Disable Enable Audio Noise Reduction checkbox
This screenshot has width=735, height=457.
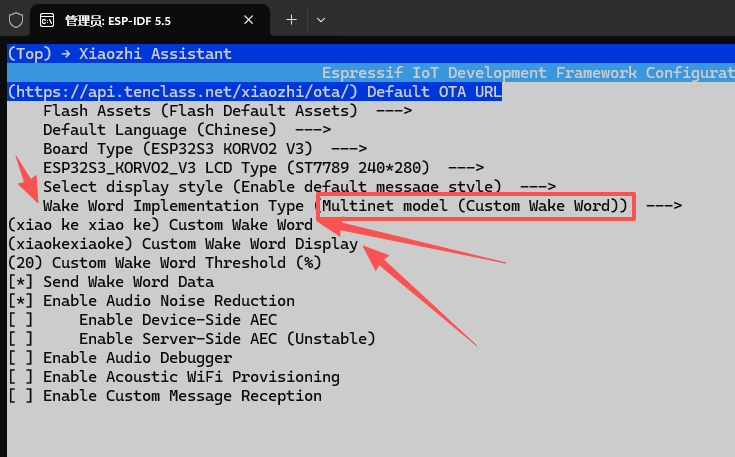click(x=20, y=301)
